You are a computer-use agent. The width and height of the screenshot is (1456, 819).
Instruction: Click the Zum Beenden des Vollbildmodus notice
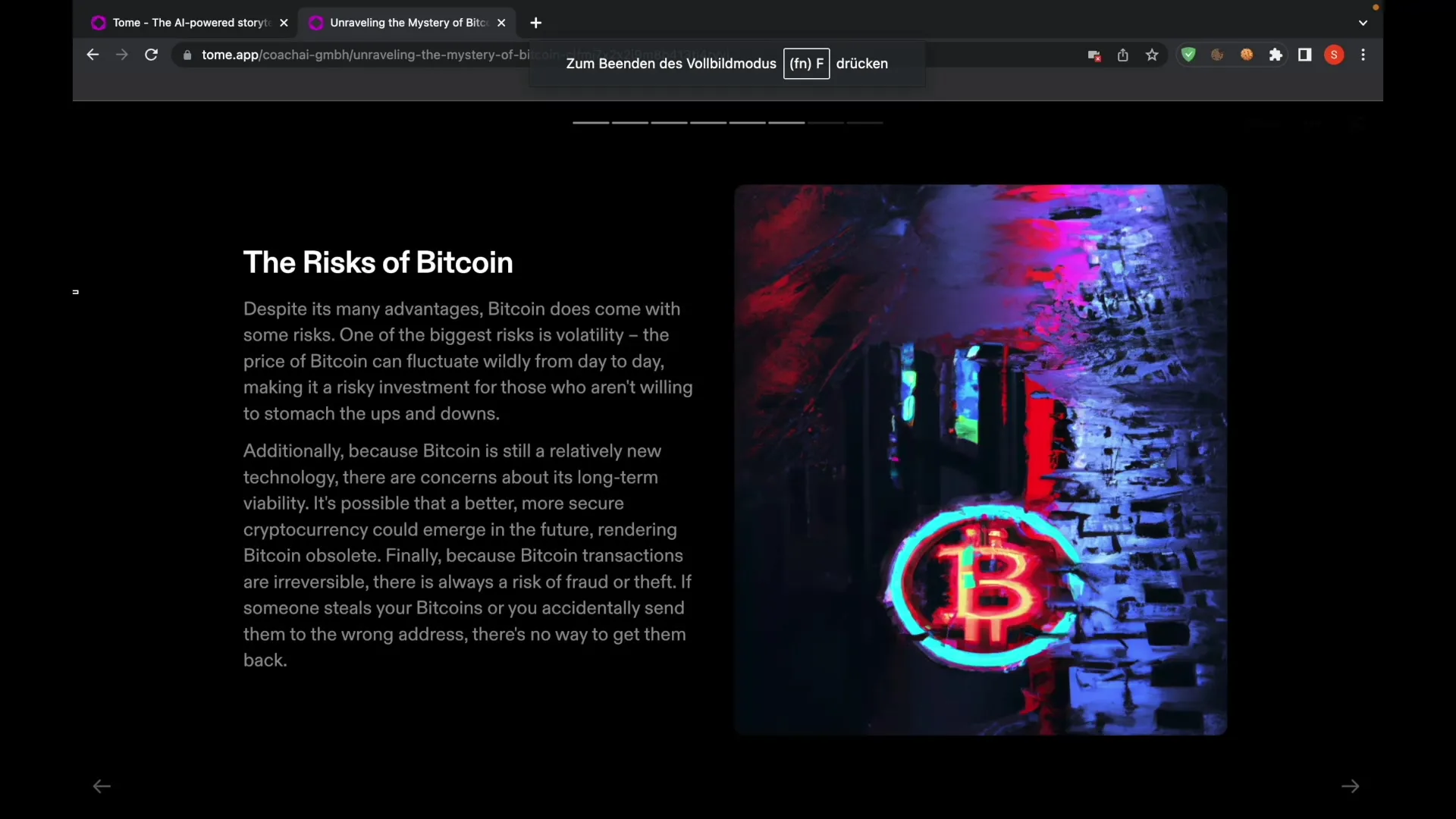[727, 64]
